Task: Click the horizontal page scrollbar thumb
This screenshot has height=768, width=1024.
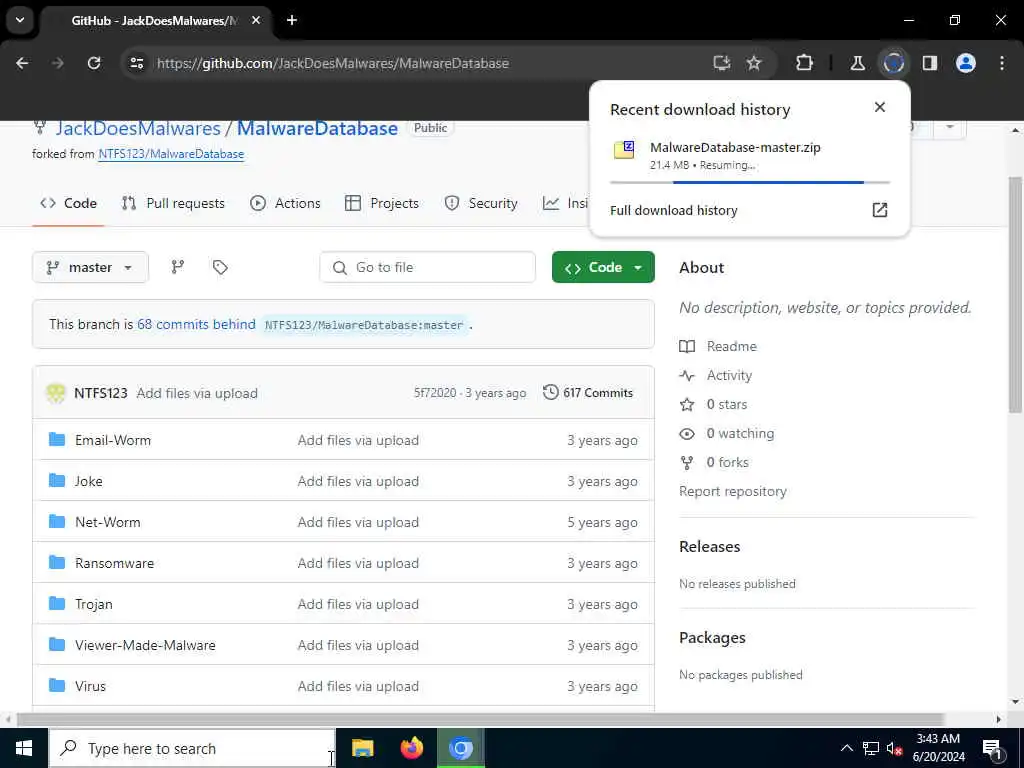Action: (x=480, y=719)
